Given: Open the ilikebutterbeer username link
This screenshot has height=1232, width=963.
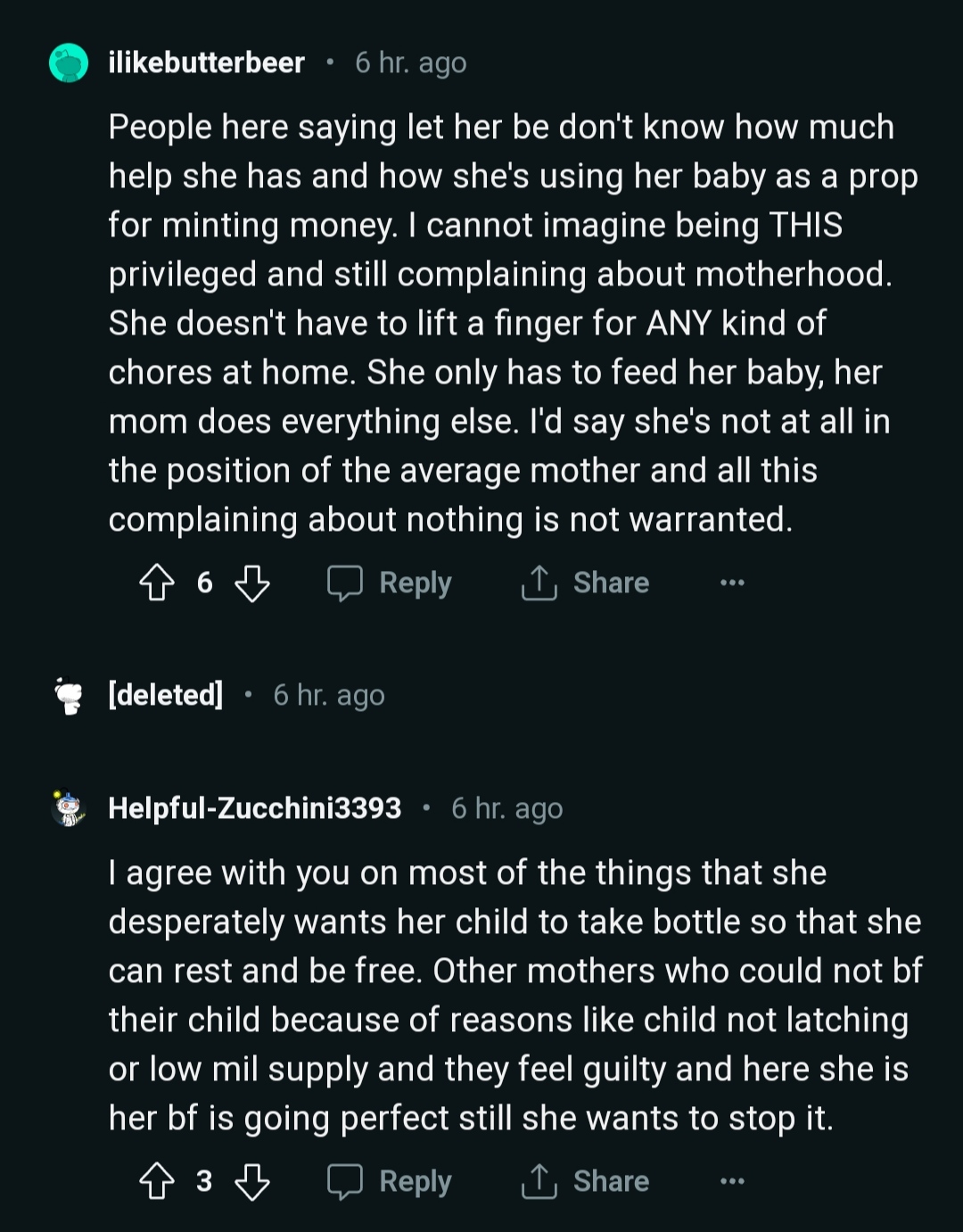Looking at the screenshot, I should 206,63.
